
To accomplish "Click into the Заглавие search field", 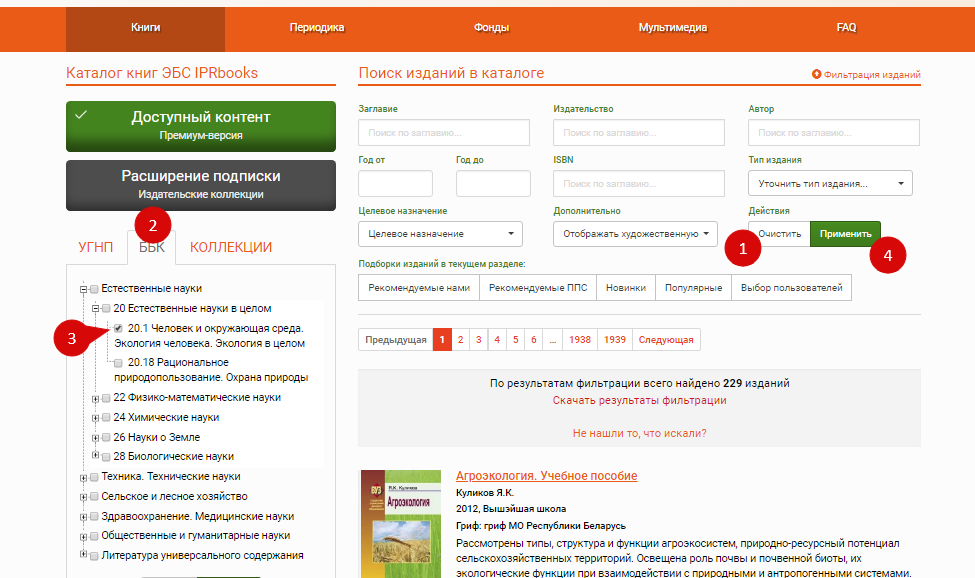I will [x=443, y=132].
